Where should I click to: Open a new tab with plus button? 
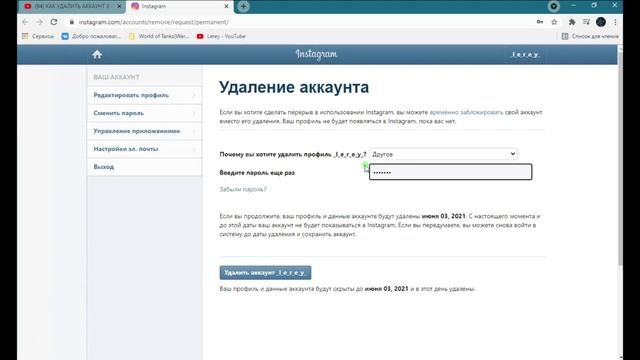[243, 6]
